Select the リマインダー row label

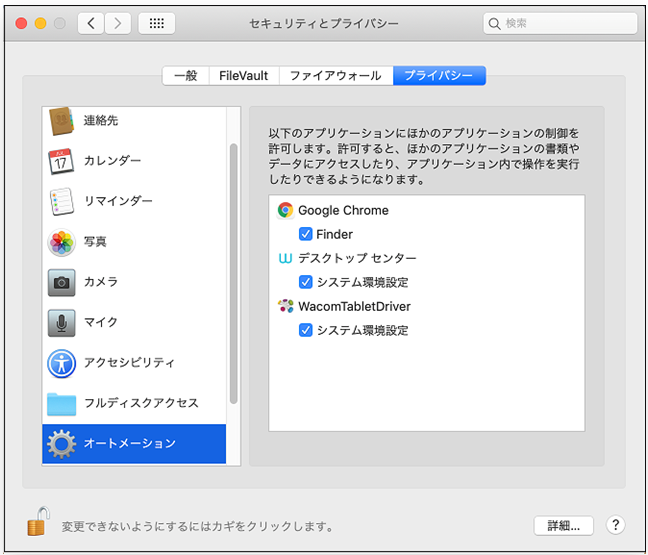point(118,201)
